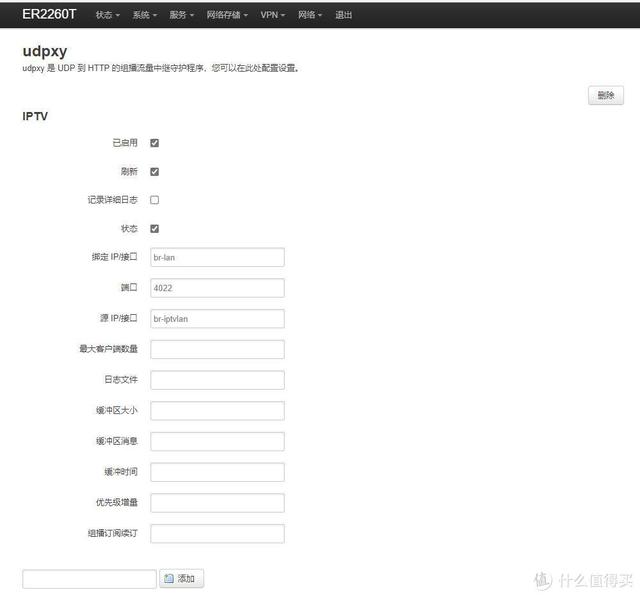Click the IPTV section heading
The width and height of the screenshot is (640, 597).
(35, 116)
